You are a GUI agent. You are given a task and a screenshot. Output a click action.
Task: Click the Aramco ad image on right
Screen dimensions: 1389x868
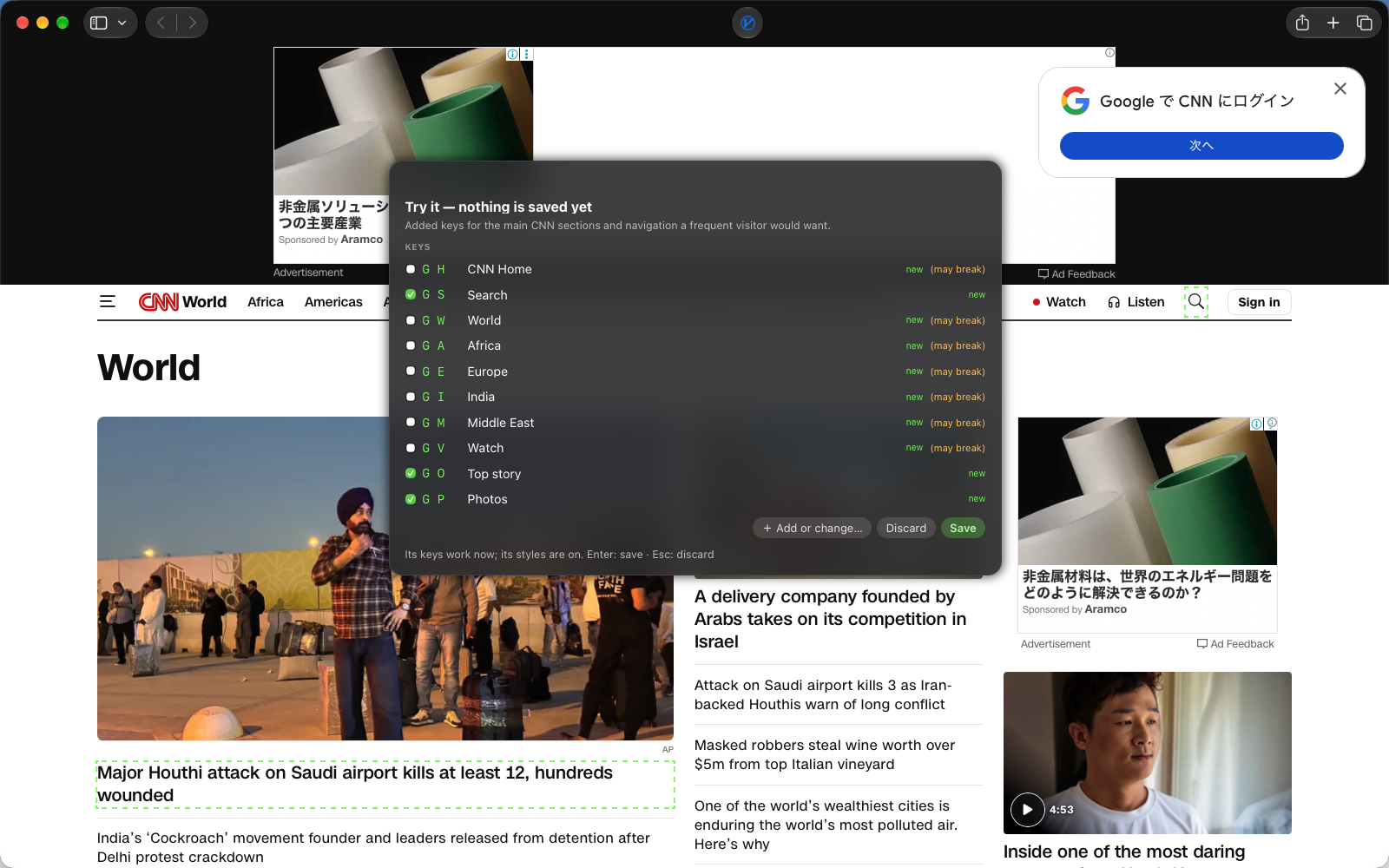point(1147,491)
